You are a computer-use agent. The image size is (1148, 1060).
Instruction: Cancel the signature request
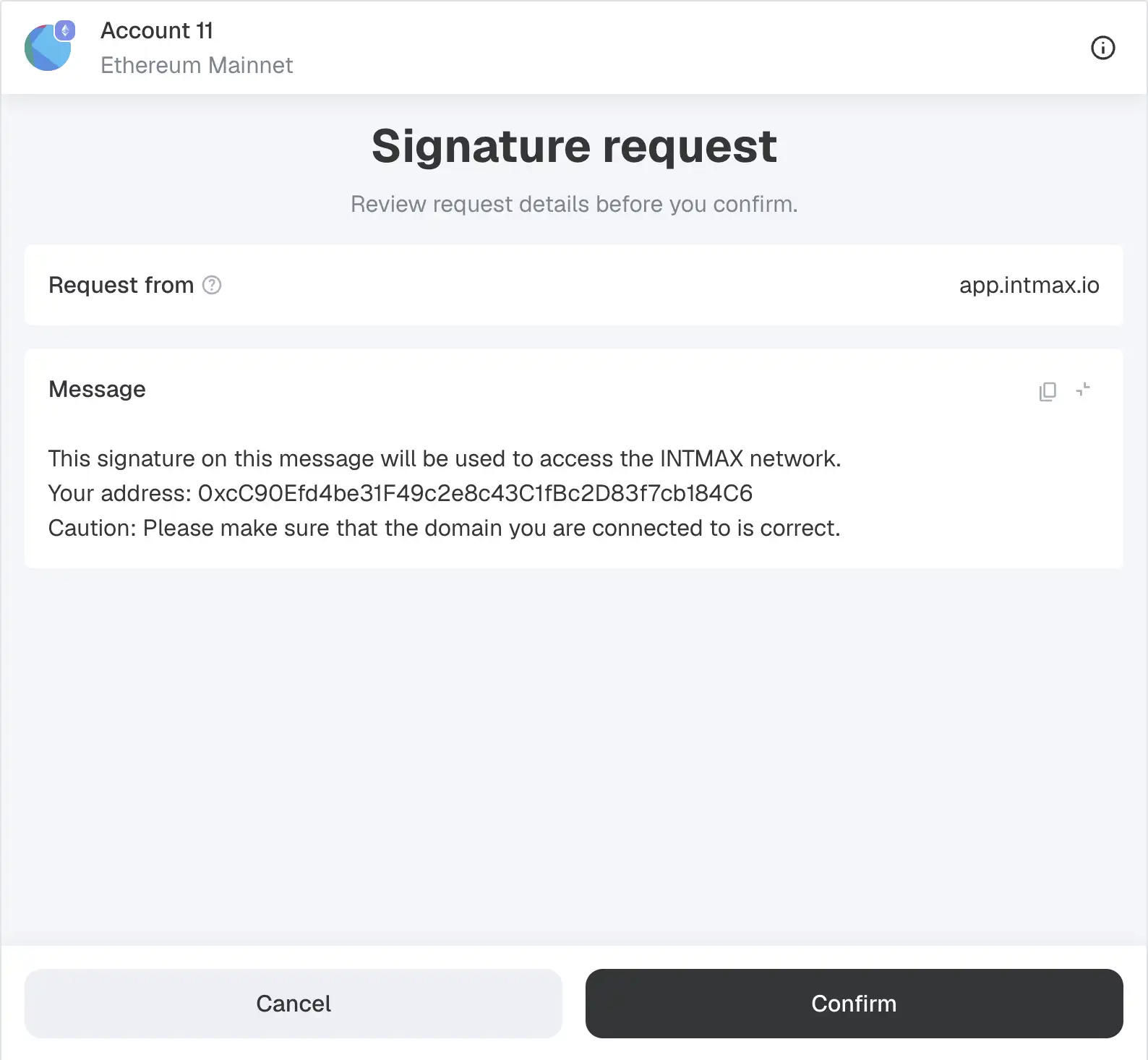click(x=293, y=1003)
